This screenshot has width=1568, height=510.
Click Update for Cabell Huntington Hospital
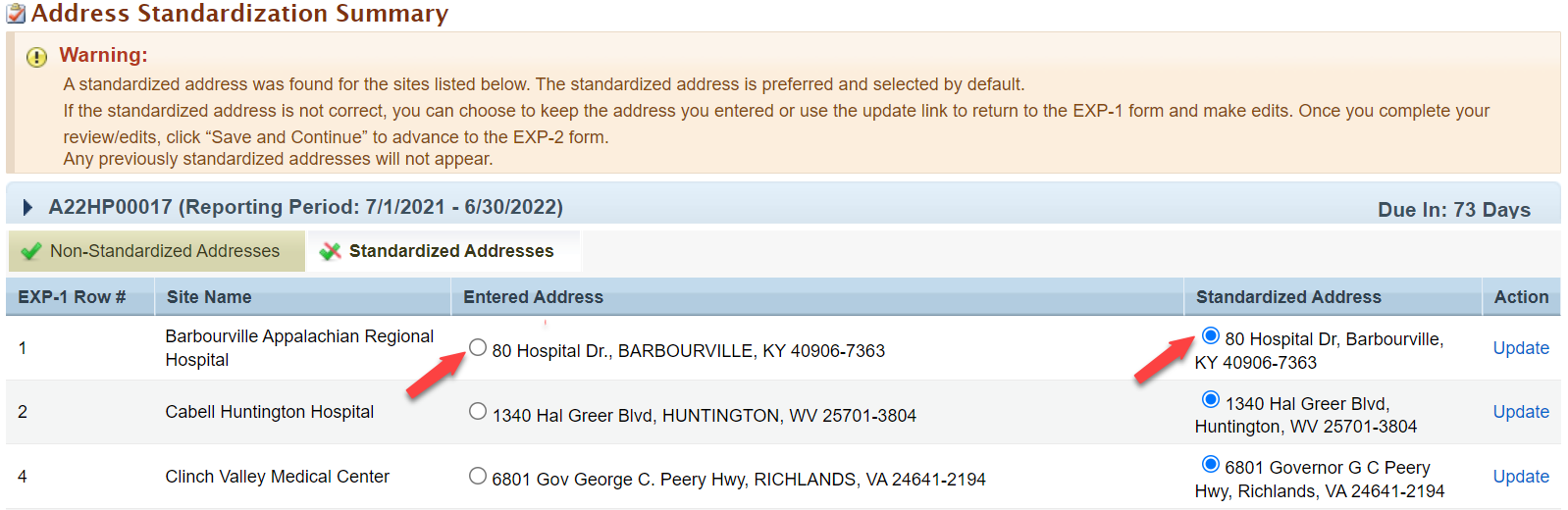point(1521,412)
